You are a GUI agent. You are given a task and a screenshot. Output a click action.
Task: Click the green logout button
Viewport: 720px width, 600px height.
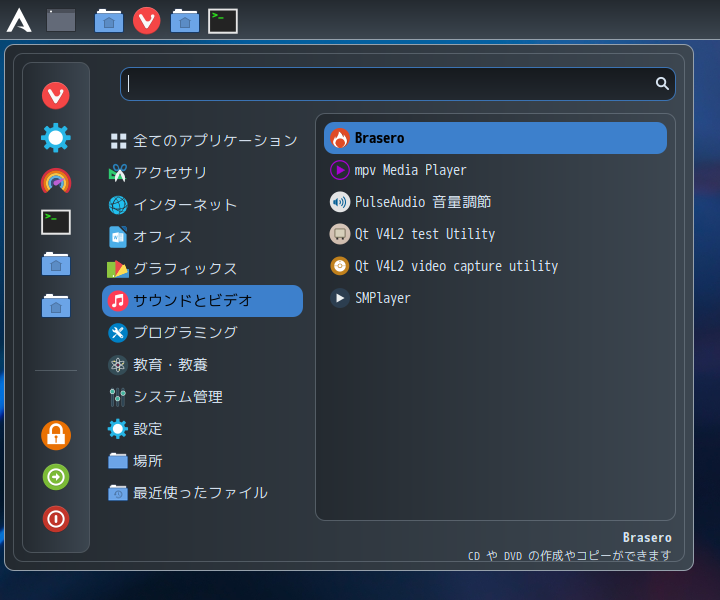coord(56,477)
